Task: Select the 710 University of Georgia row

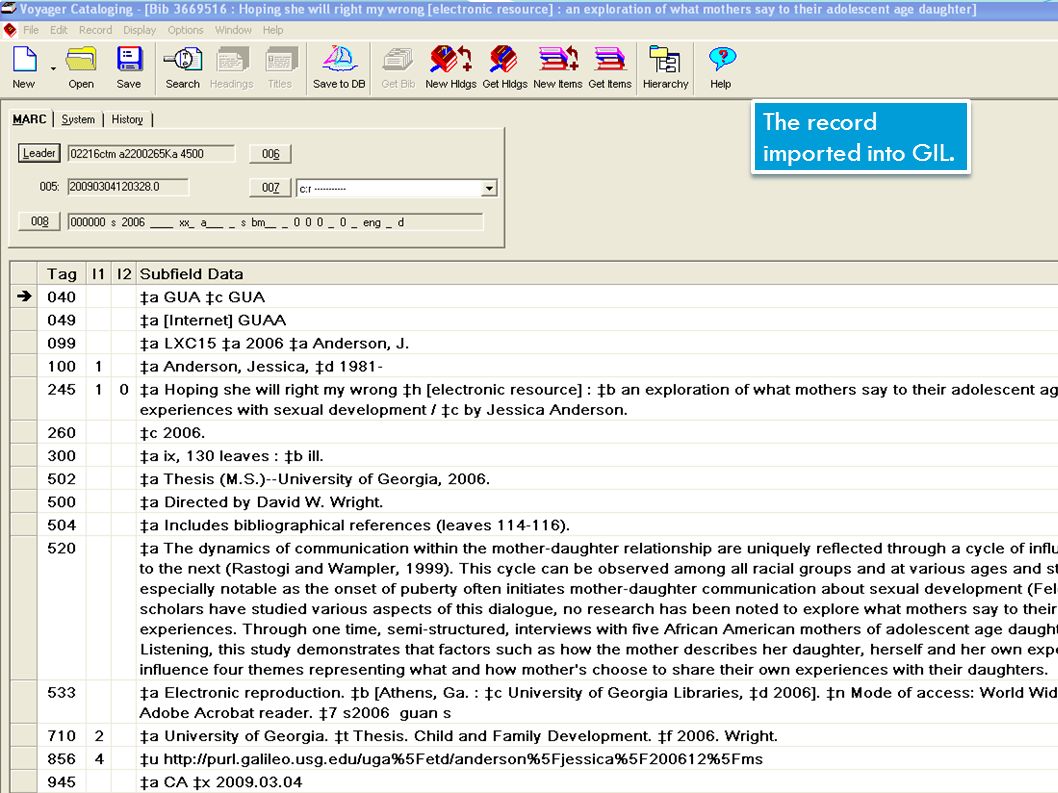Action: point(533,736)
